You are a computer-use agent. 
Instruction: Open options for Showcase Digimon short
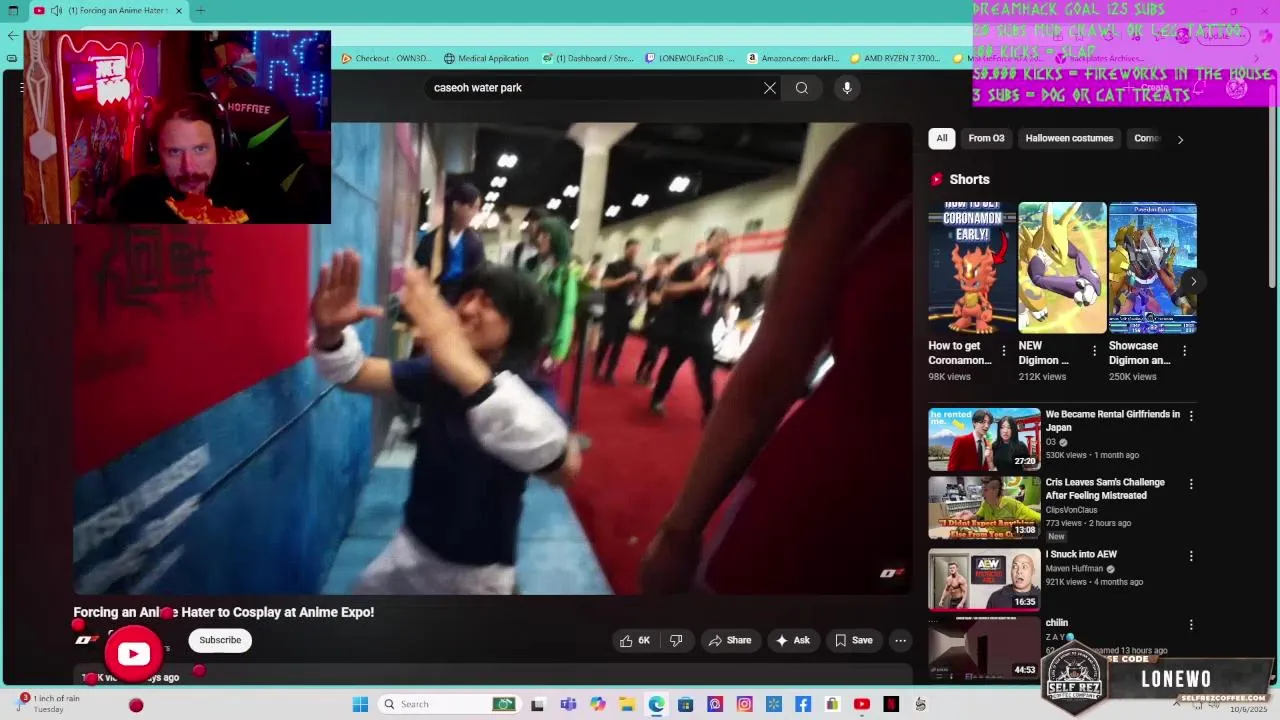[x=1184, y=351]
